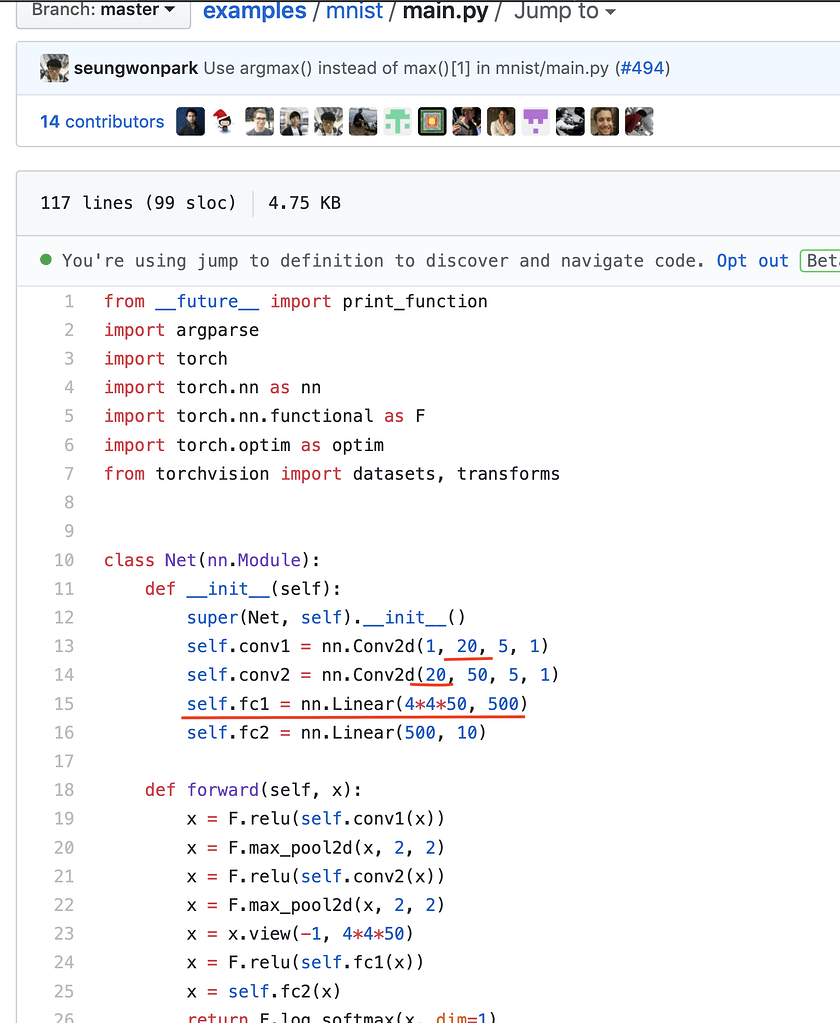Select line number 15 in the gutter

tap(64, 704)
